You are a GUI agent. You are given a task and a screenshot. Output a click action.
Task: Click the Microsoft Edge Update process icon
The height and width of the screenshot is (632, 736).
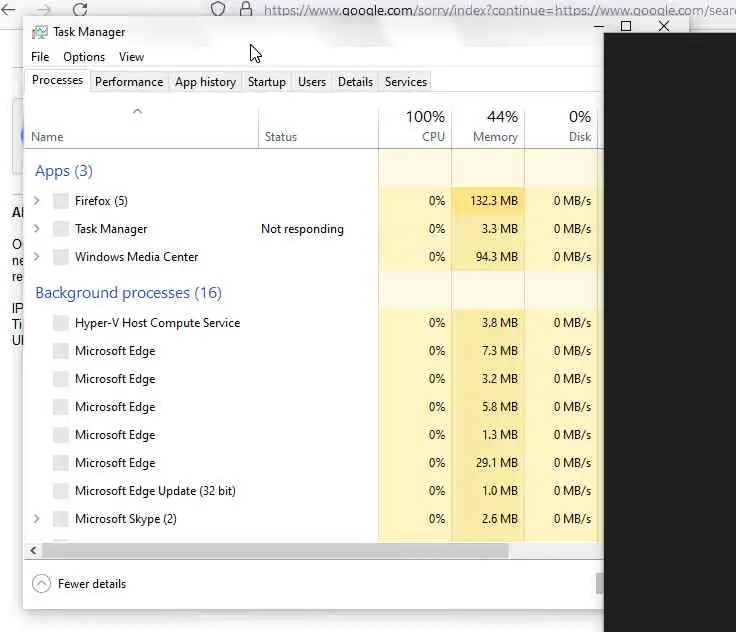(x=61, y=491)
